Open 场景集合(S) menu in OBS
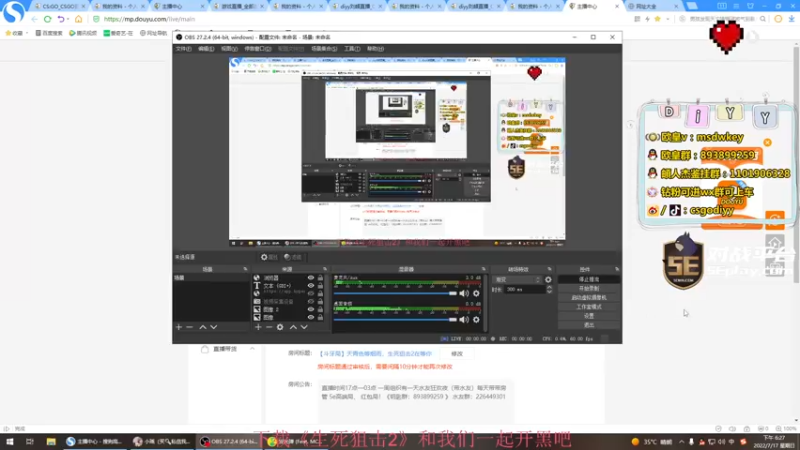This screenshot has height=450, width=800. click(x=324, y=48)
